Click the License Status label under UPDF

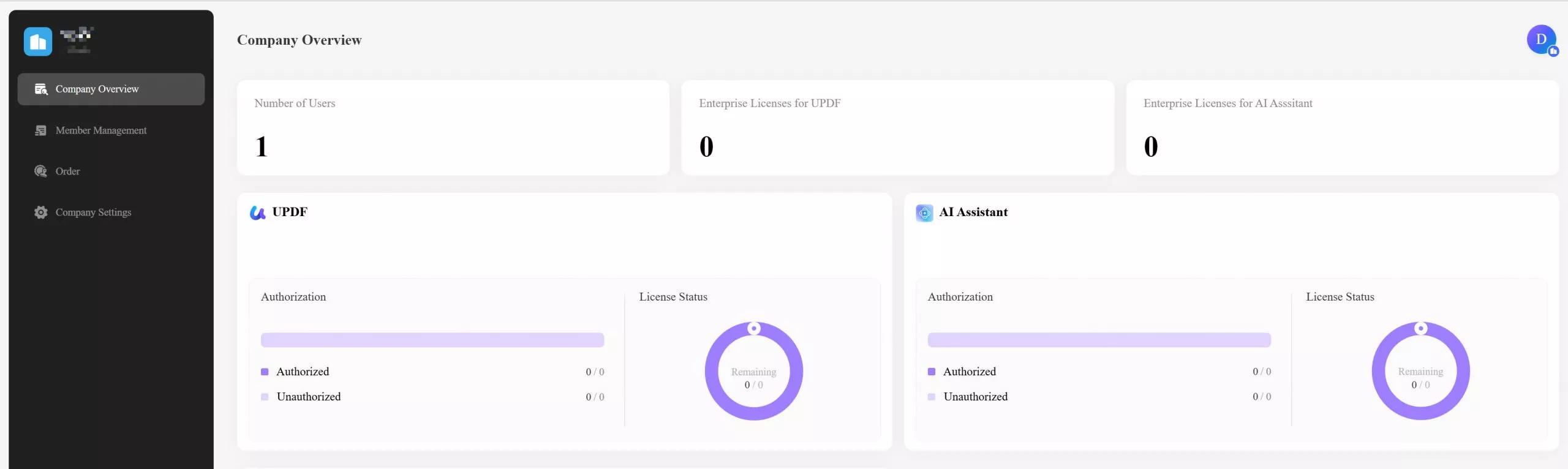click(673, 297)
